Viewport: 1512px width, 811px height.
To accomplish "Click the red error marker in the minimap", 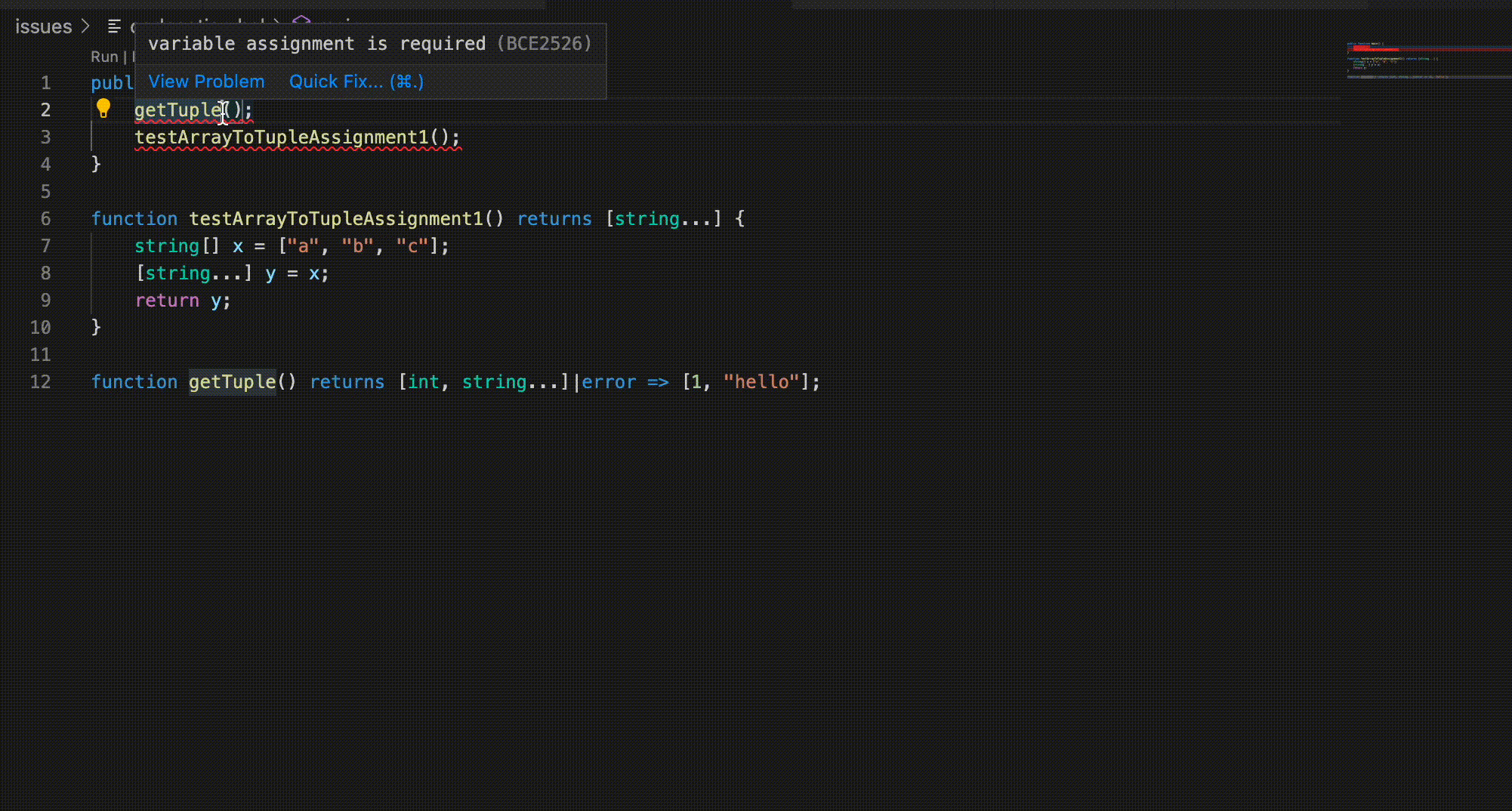I will coord(1375,49).
